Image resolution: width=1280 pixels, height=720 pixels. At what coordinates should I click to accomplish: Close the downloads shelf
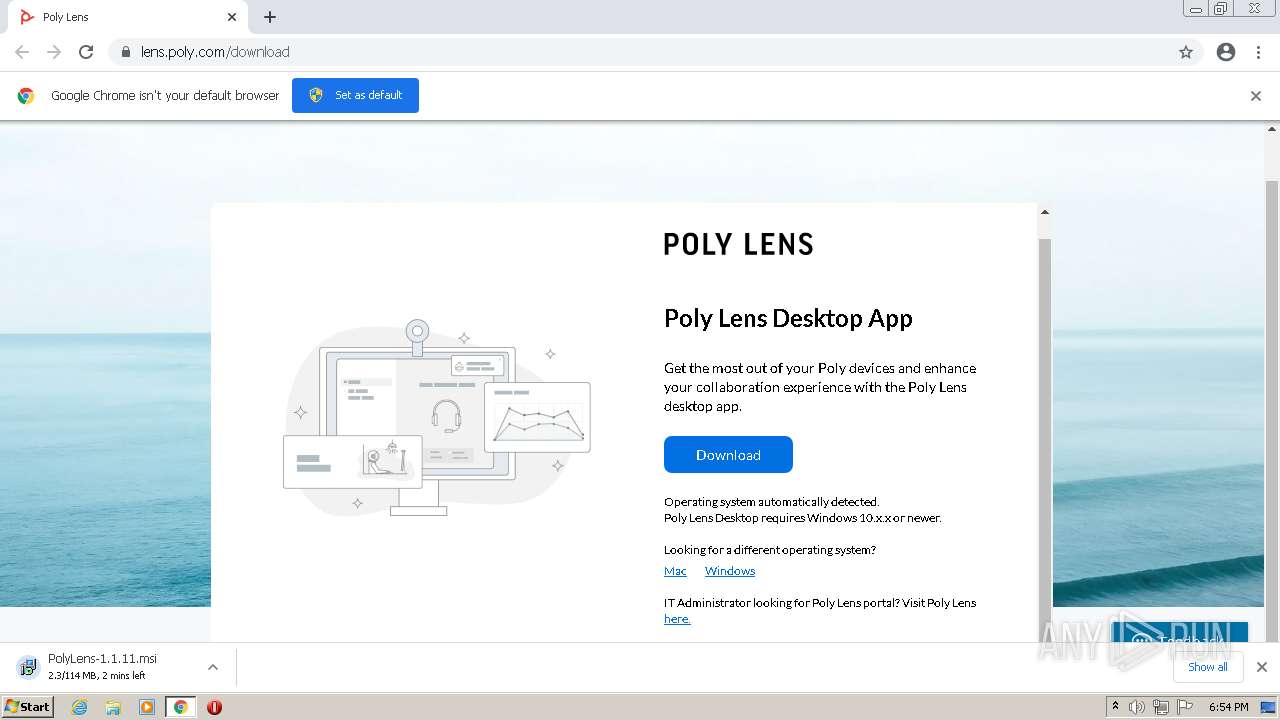click(1262, 667)
